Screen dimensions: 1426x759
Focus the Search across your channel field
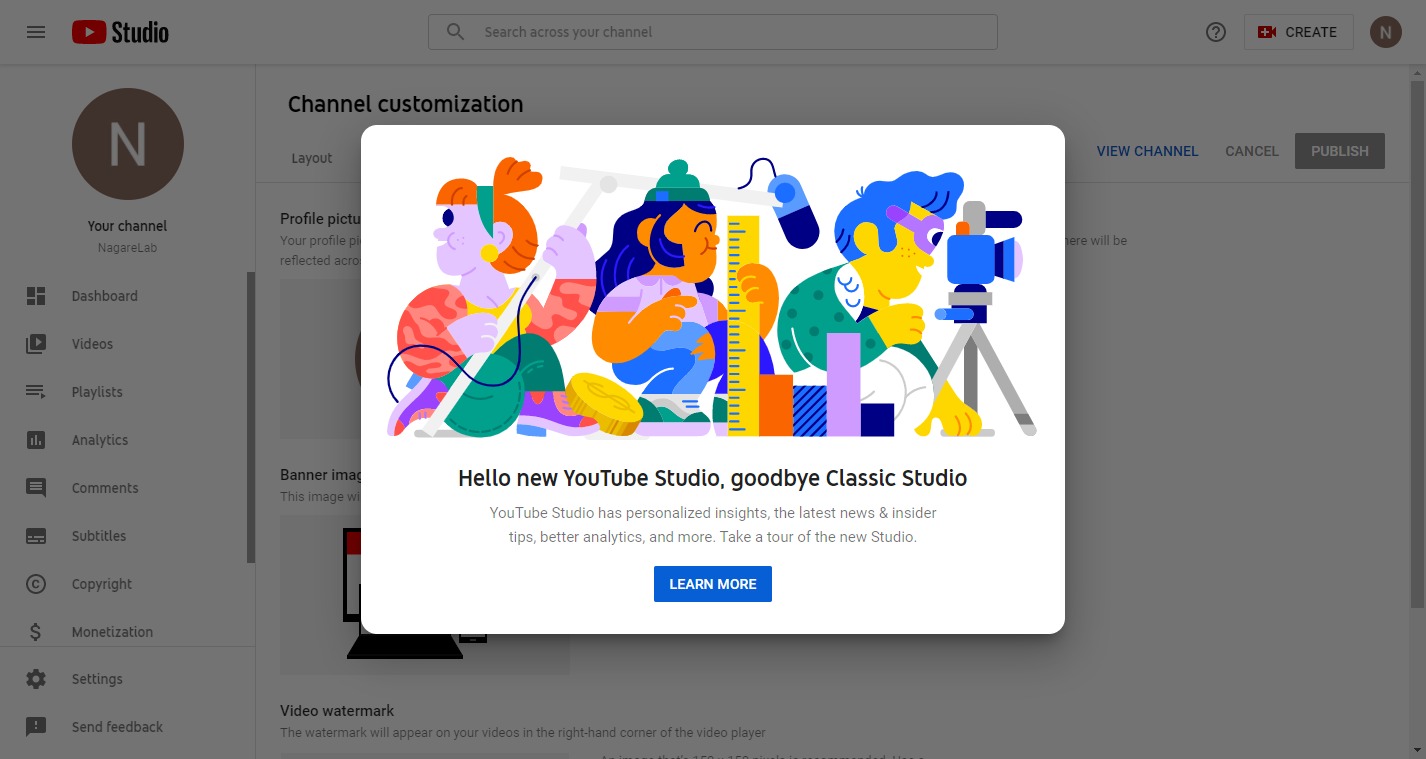pos(713,32)
